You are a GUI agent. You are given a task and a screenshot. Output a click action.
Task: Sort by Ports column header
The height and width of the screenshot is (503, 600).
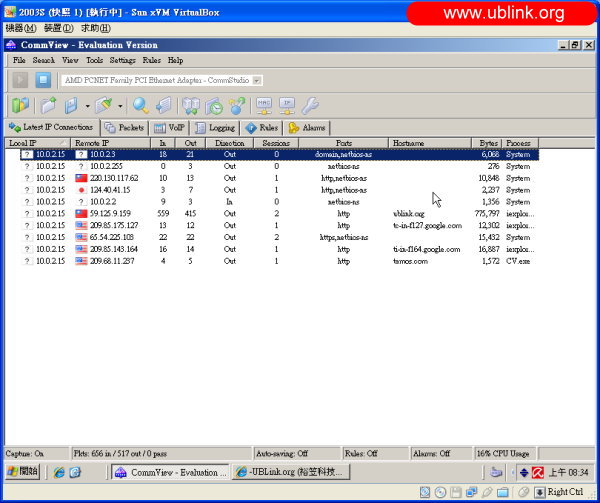[x=344, y=143]
